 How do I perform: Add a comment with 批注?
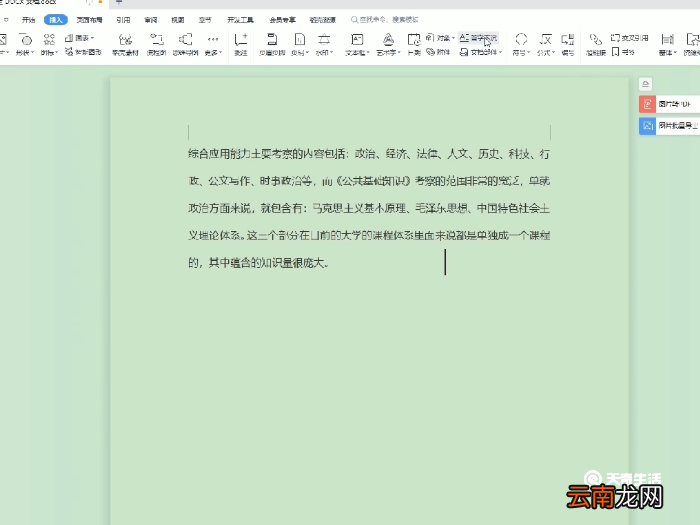241,44
